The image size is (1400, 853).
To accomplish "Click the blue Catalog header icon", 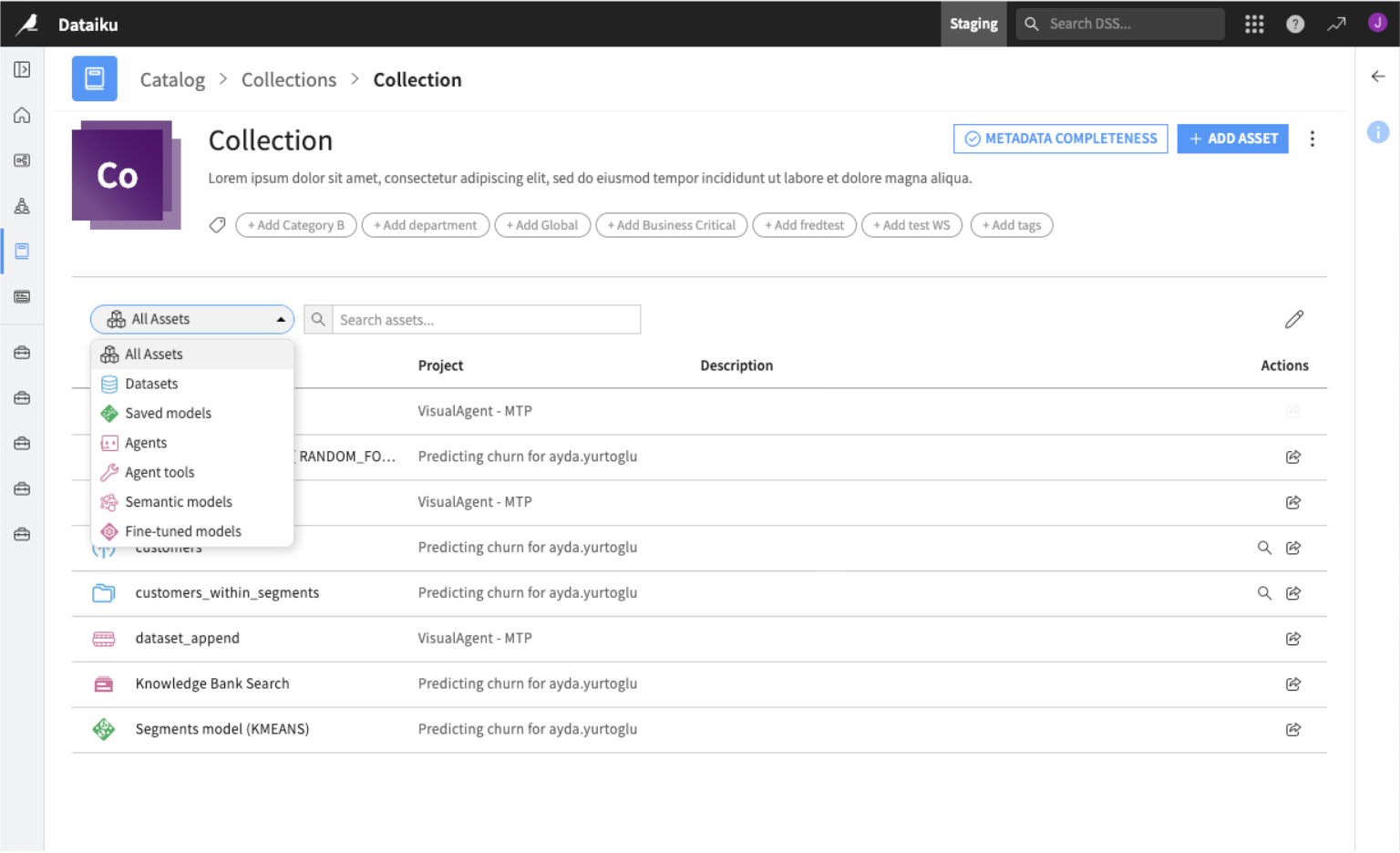I will (x=95, y=79).
